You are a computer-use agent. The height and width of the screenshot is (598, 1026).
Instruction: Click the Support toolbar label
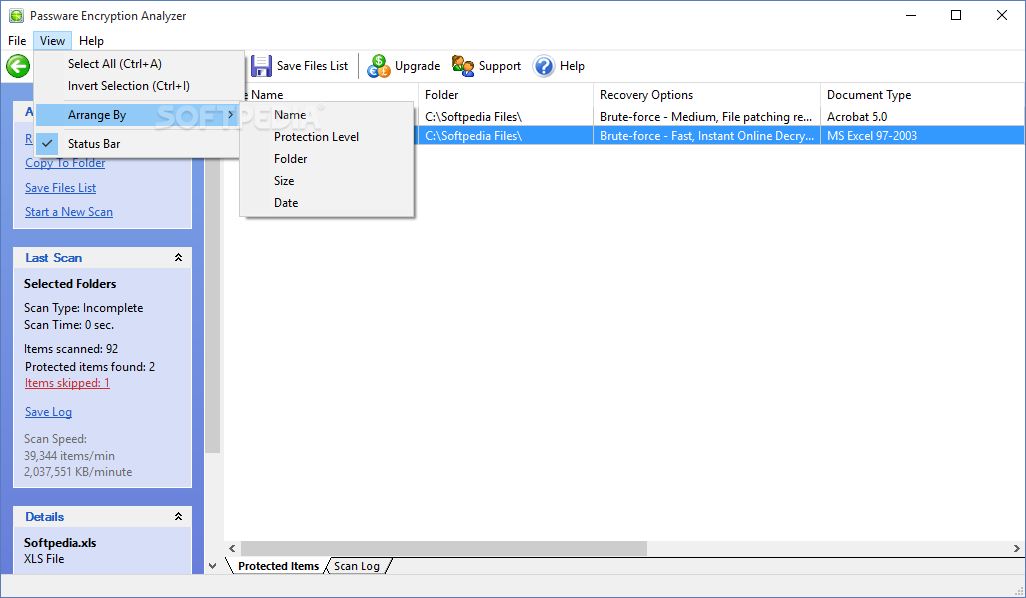(499, 66)
